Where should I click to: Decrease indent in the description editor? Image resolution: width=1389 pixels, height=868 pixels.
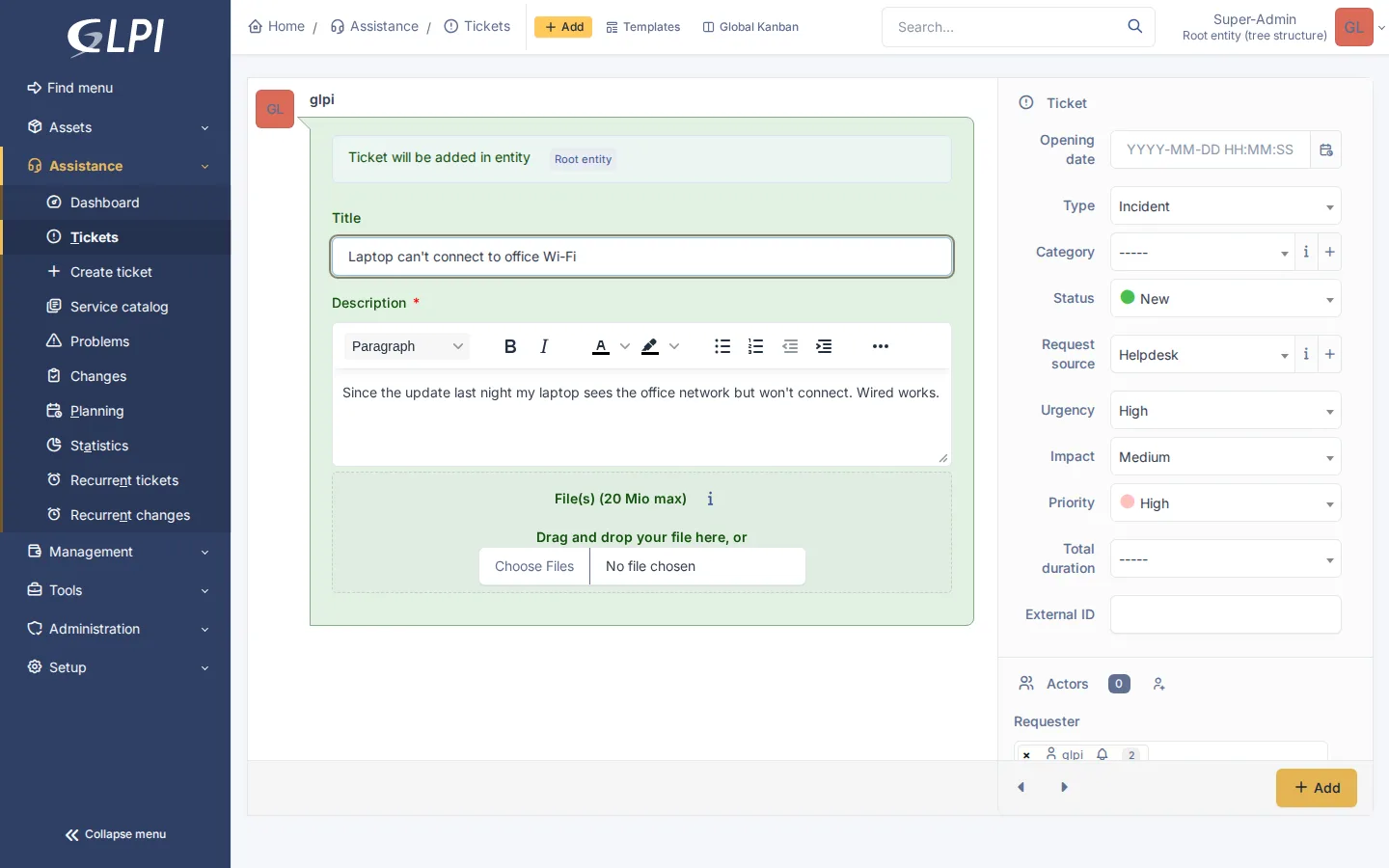(790, 346)
